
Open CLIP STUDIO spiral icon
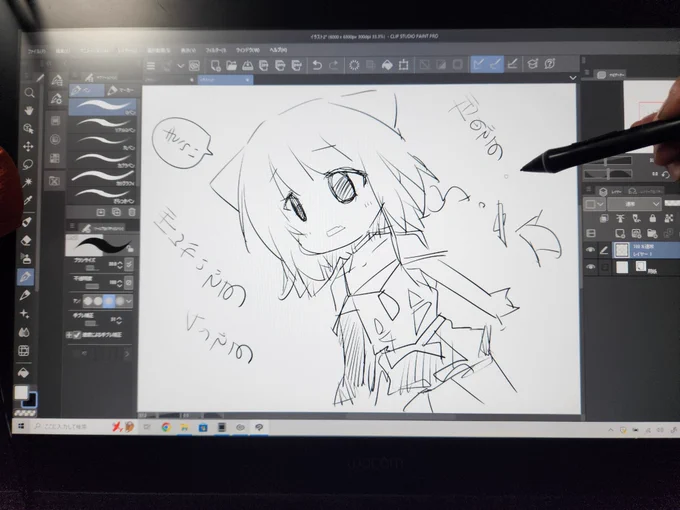194,66
